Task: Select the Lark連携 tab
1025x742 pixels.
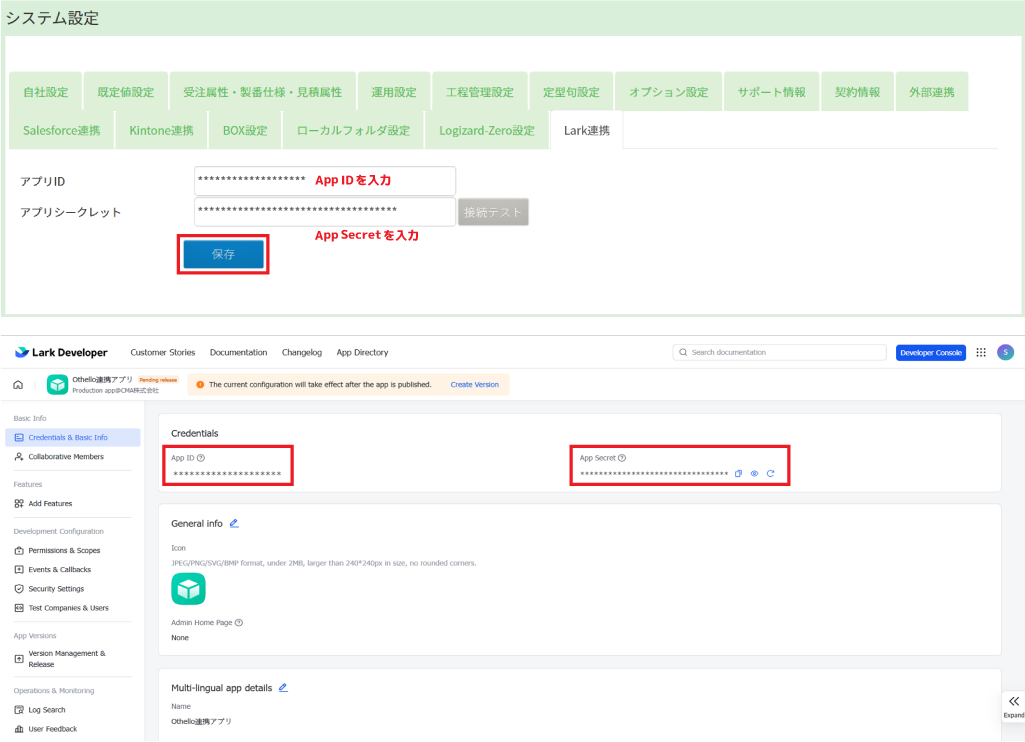Action: point(587,130)
